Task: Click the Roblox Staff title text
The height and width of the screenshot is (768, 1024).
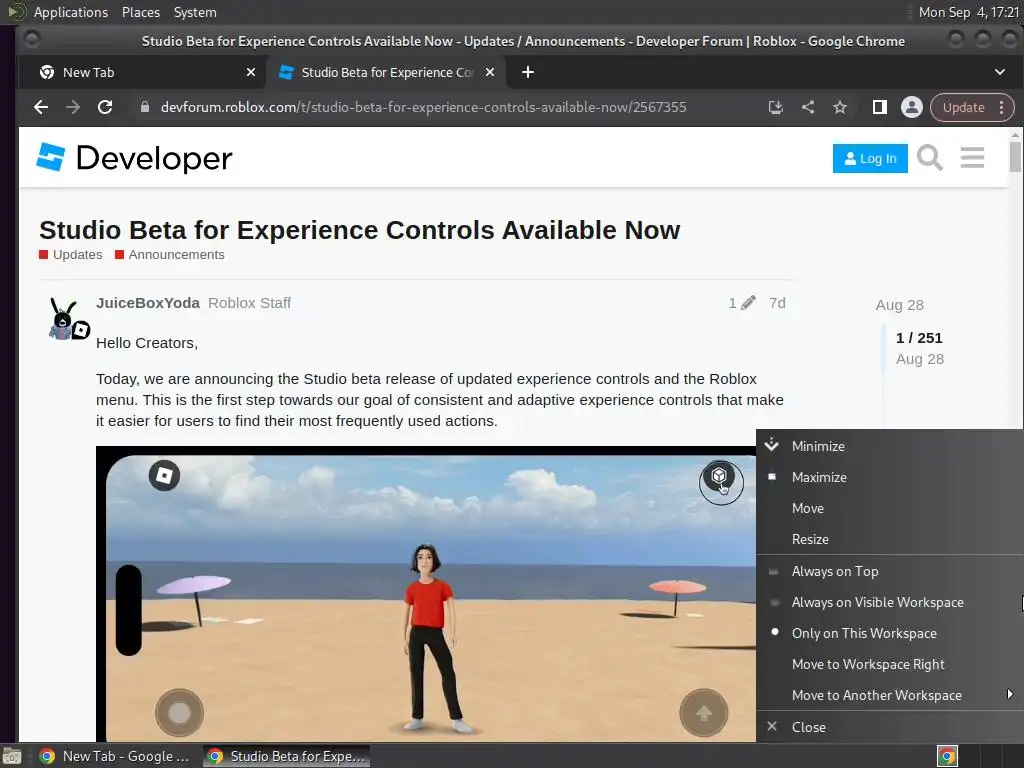Action: (x=249, y=303)
